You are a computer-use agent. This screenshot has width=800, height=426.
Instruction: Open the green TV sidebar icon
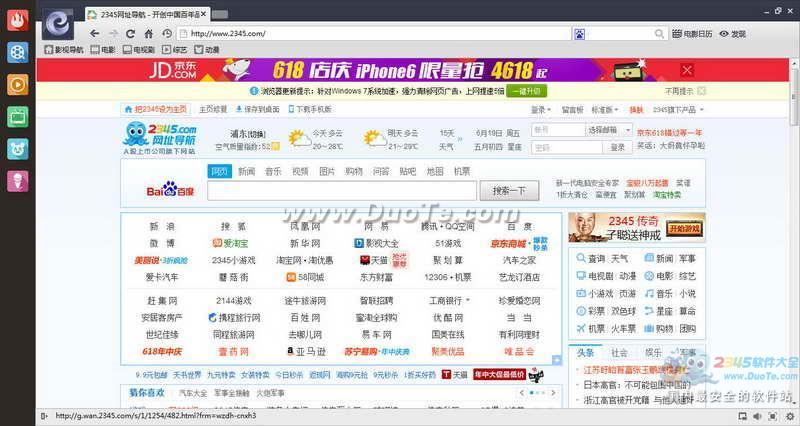pyautogui.click(x=18, y=117)
